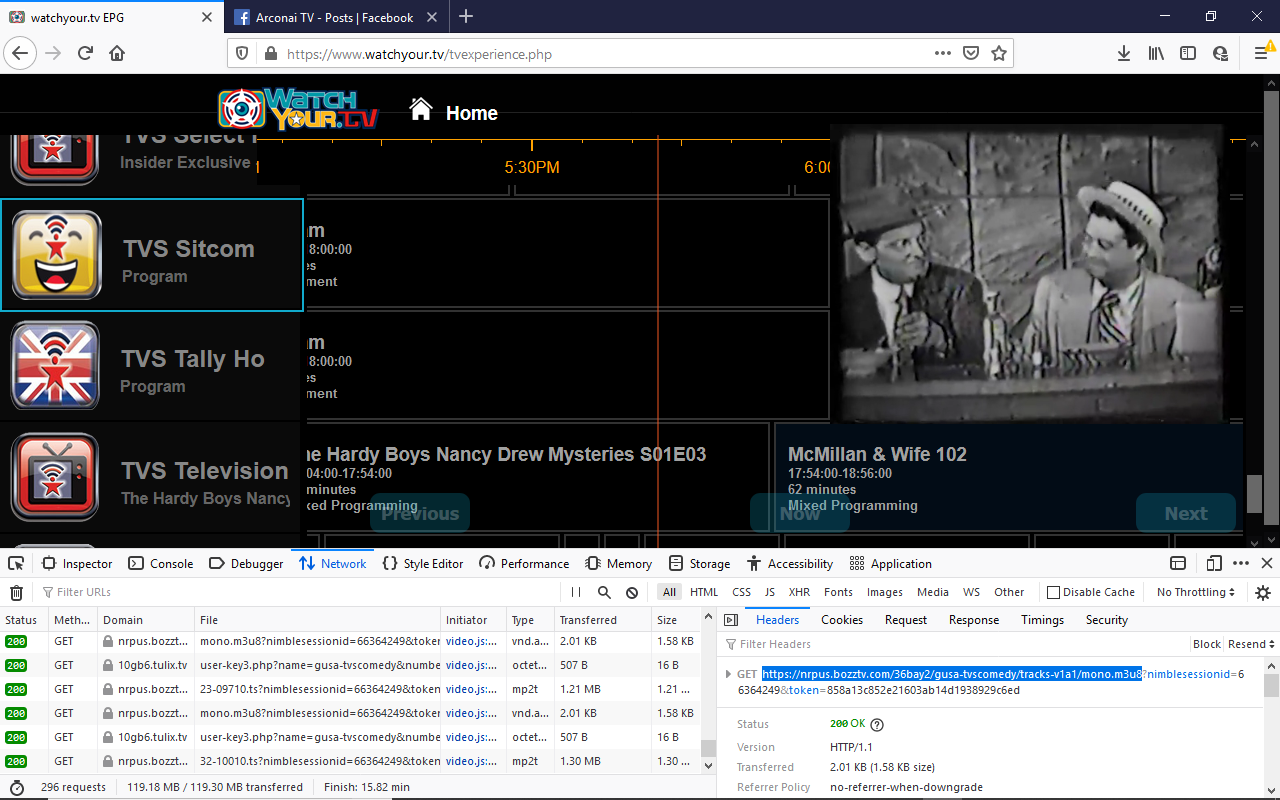Open devtools customize three-dot menu

coord(1241,563)
